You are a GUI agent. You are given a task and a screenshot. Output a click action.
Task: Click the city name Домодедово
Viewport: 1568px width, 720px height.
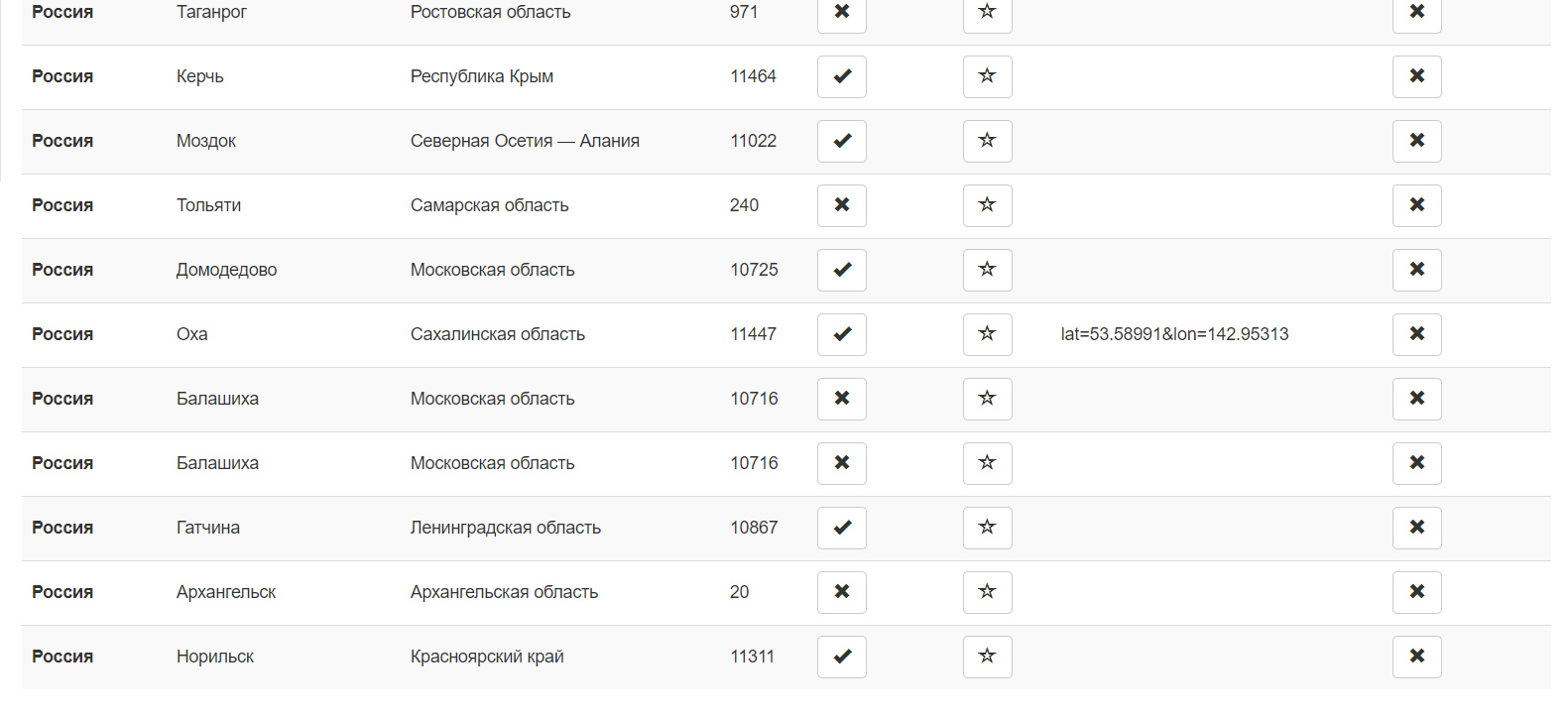click(226, 270)
